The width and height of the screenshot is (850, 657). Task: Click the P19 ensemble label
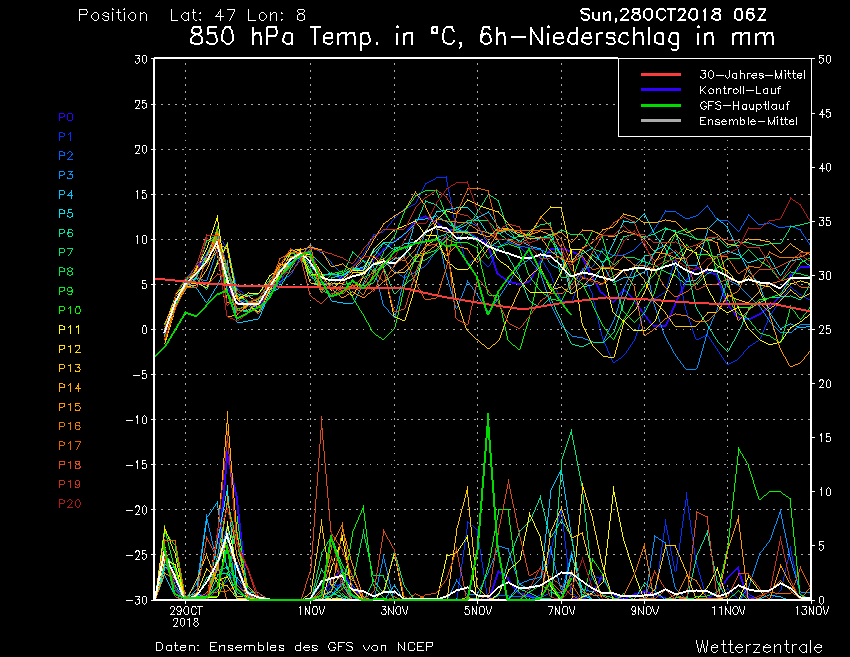[x=69, y=484]
